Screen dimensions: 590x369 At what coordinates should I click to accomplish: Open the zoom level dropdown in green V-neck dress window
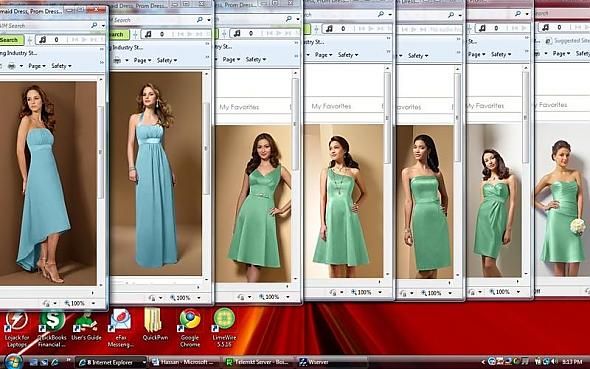288,297
